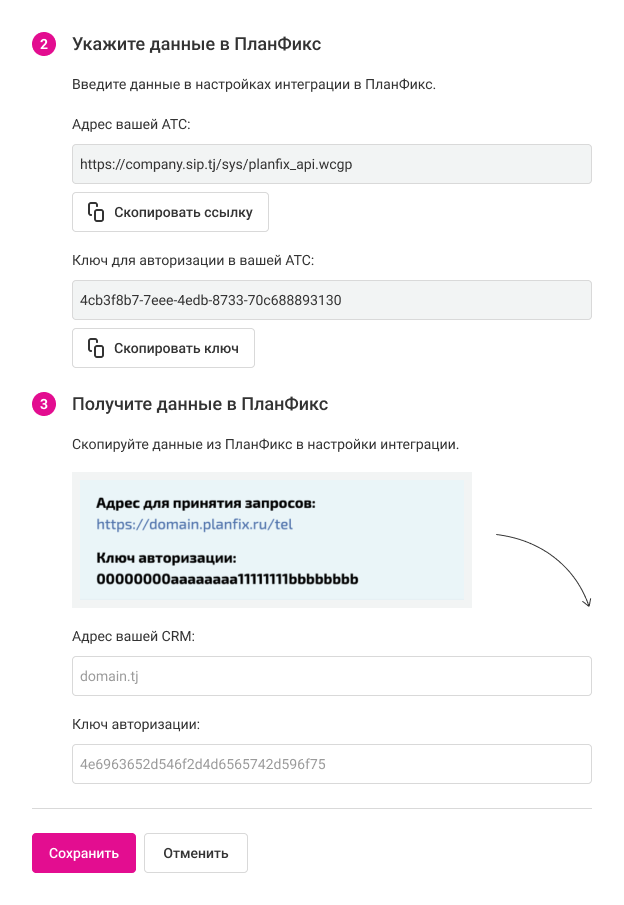Click the "Ключ для авторизации в вашей АТС" label
Image resolution: width=624 pixels, height=905 pixels.
point(193,260)
